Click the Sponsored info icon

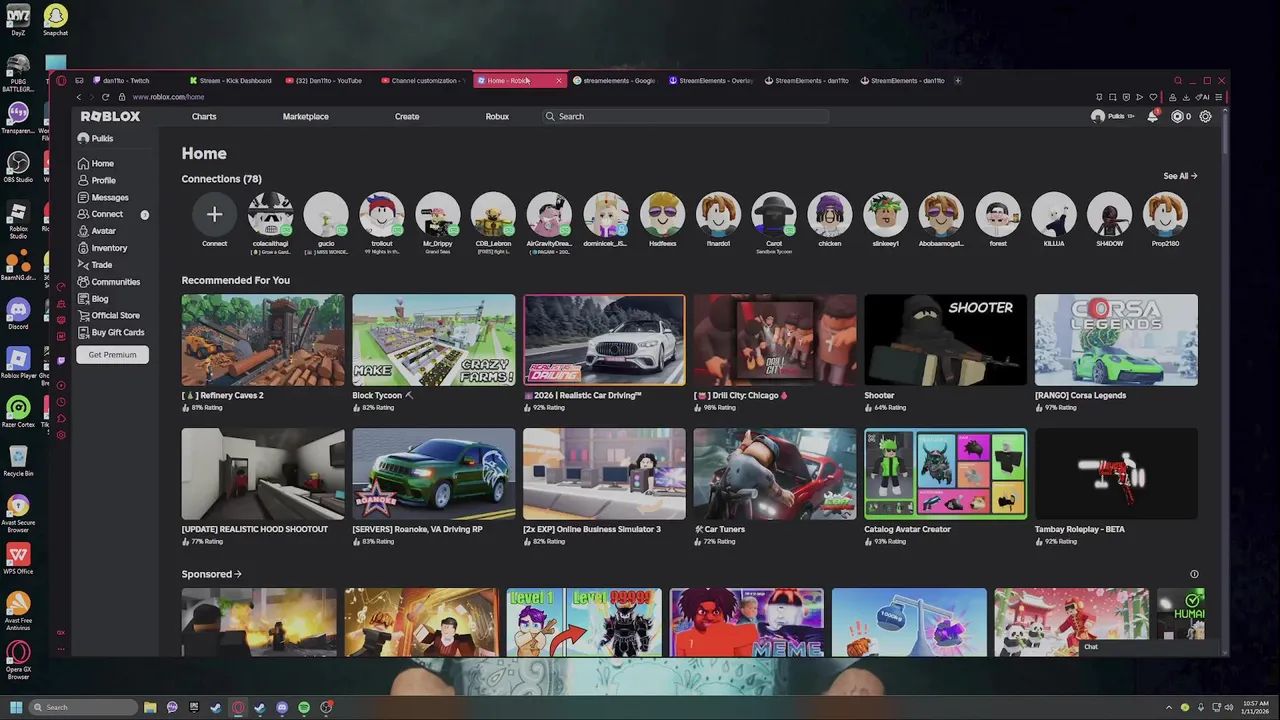(1194, 574)
